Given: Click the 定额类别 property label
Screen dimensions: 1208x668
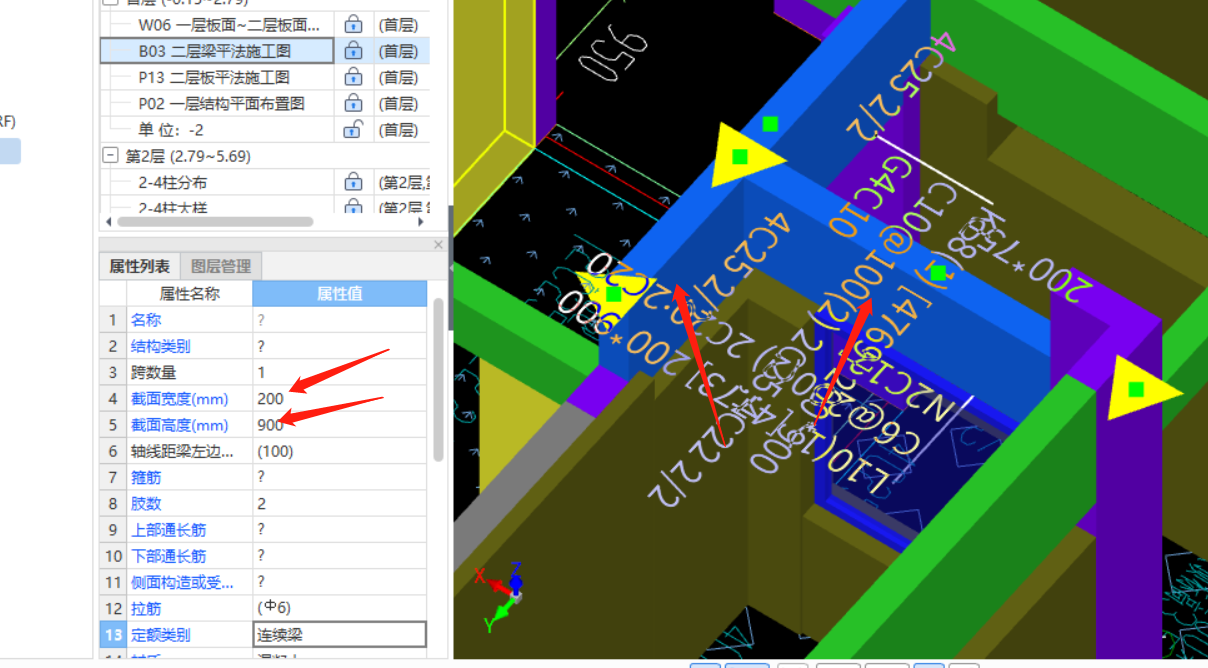Looking at the screenshot, I should [x=161, y=634].
